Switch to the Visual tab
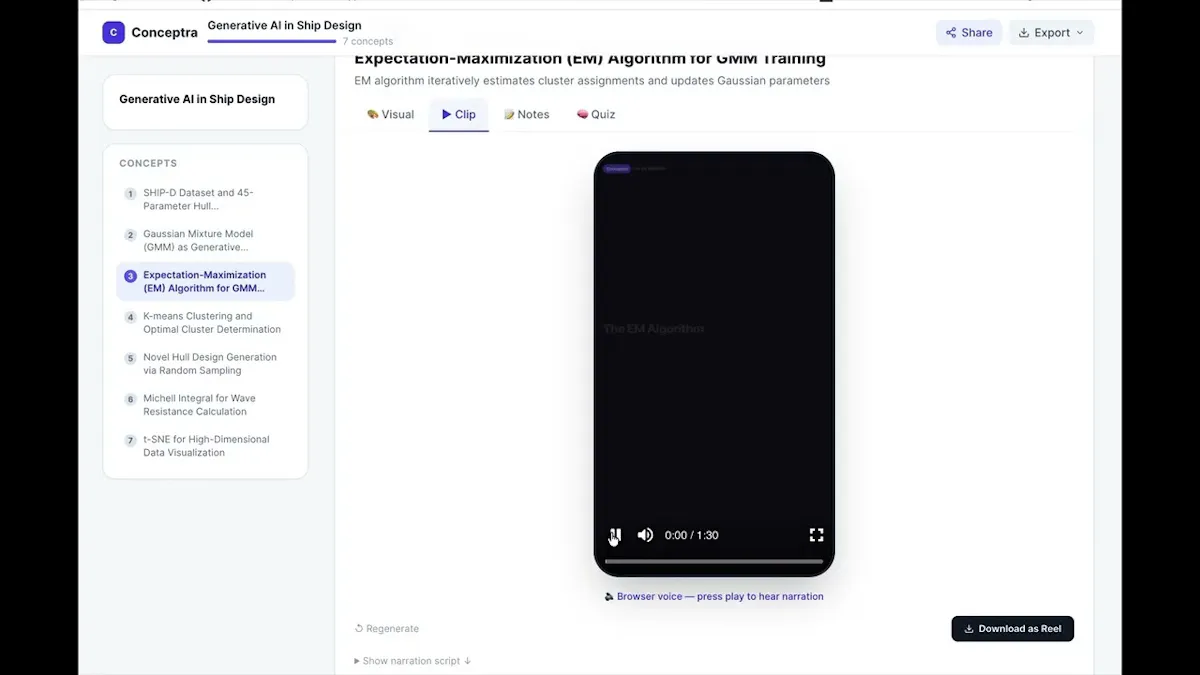The width and height of the screenshot is (1200, 675). click(x=390, y=114)
